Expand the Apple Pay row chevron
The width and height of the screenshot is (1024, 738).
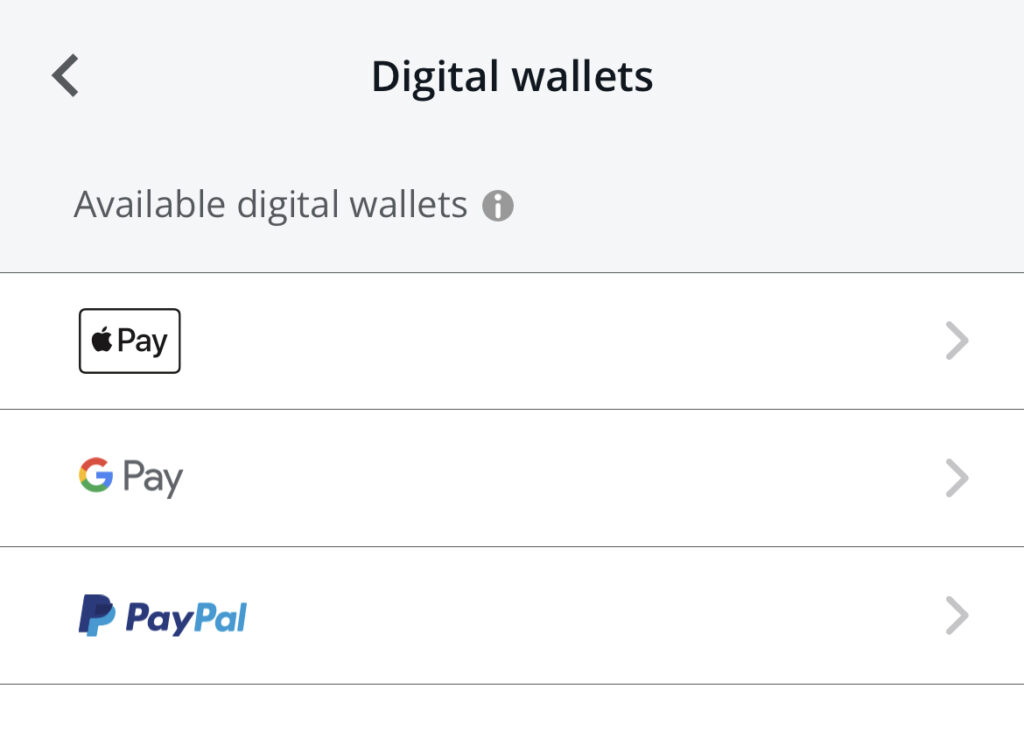pos(957,340)
